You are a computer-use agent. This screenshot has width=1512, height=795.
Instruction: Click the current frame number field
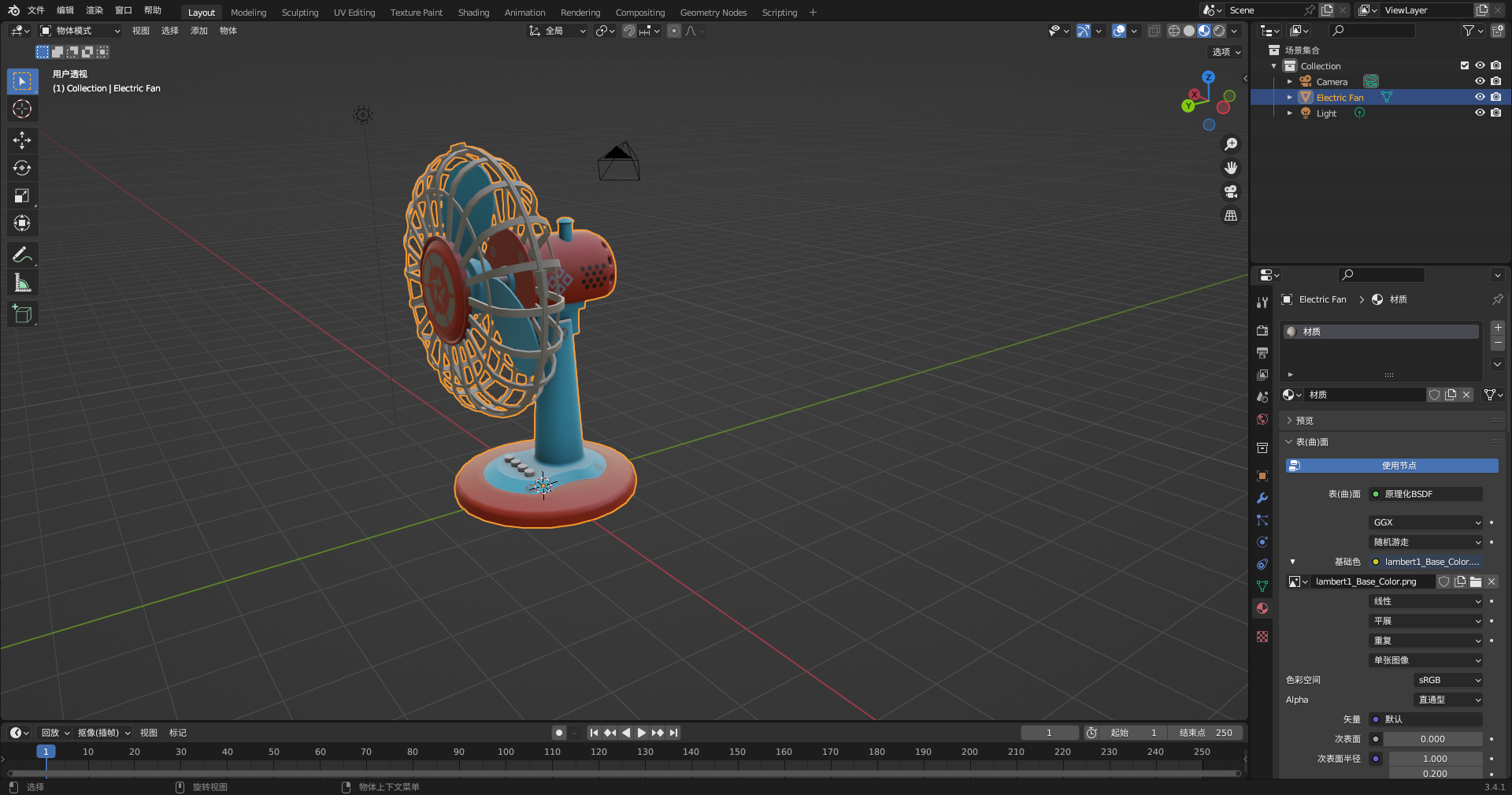point(1050,733)
